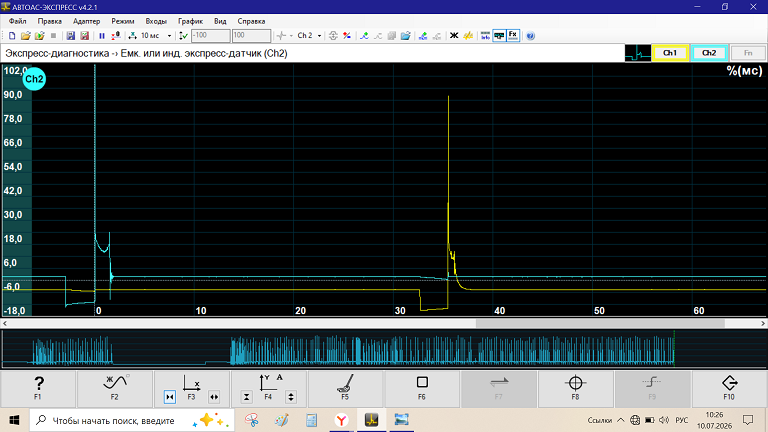Open help via blue question icon
768x432 pixels.
click(530, 36)
